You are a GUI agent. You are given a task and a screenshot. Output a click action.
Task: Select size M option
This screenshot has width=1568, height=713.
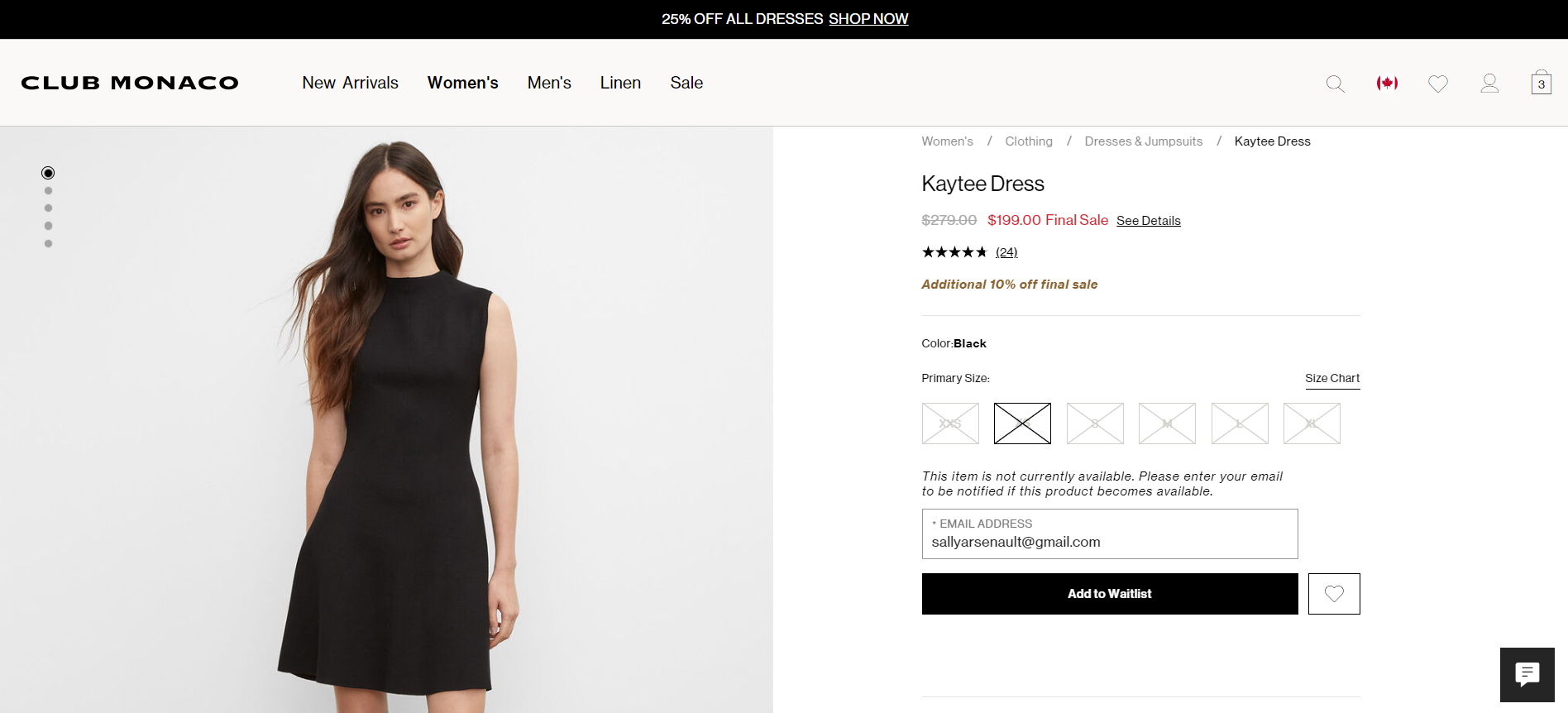pos(1167,423)
